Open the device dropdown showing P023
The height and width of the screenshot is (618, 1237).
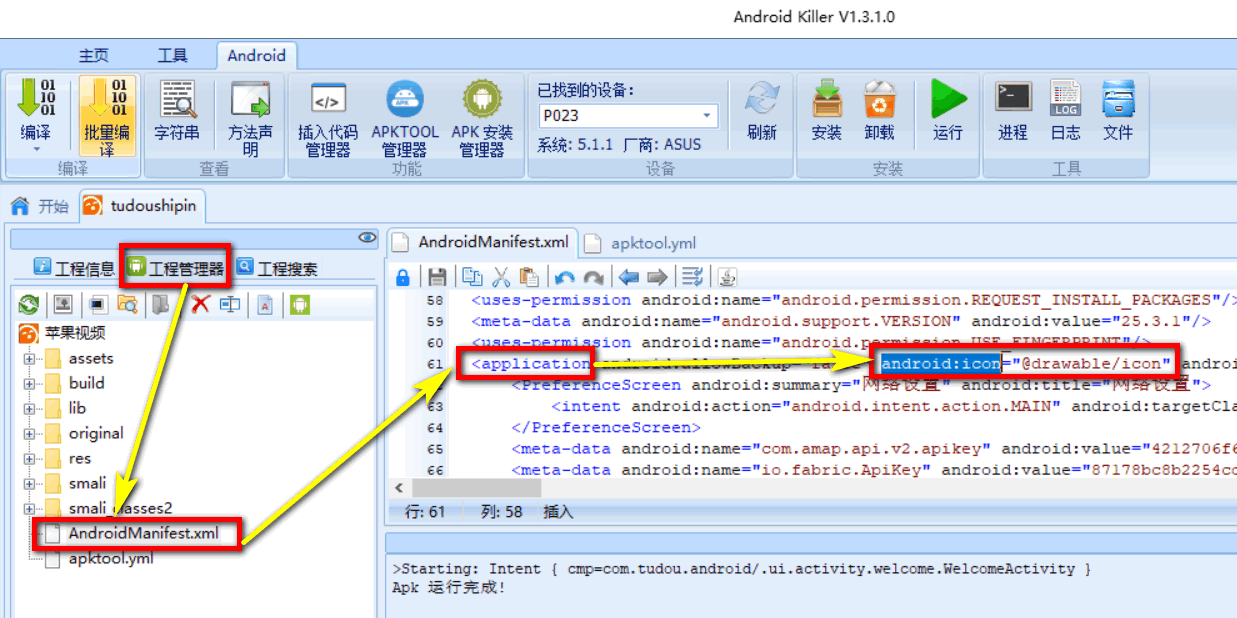[628, 115]
